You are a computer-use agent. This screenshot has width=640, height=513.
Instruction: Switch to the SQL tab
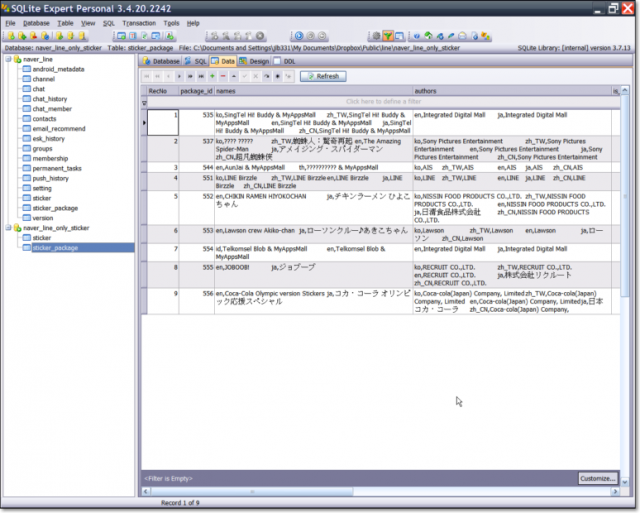coord(196,61)
